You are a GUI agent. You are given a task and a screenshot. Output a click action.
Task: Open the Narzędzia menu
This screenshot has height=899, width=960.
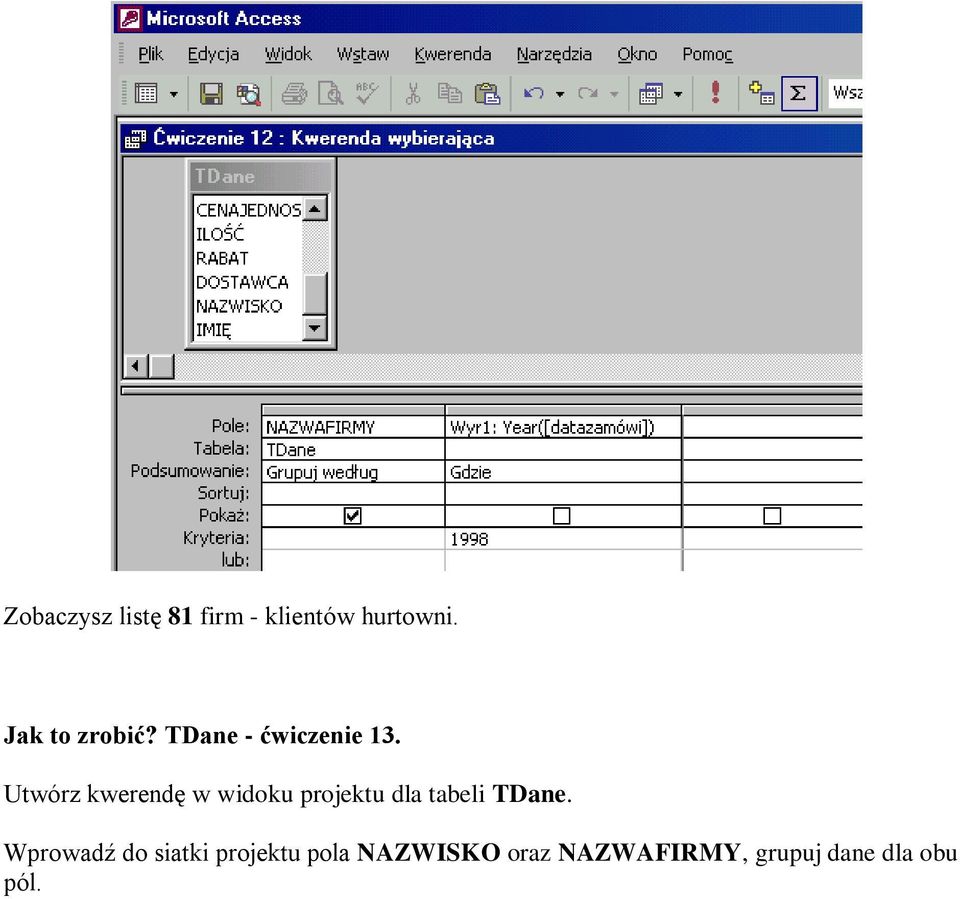pos(554,55)
